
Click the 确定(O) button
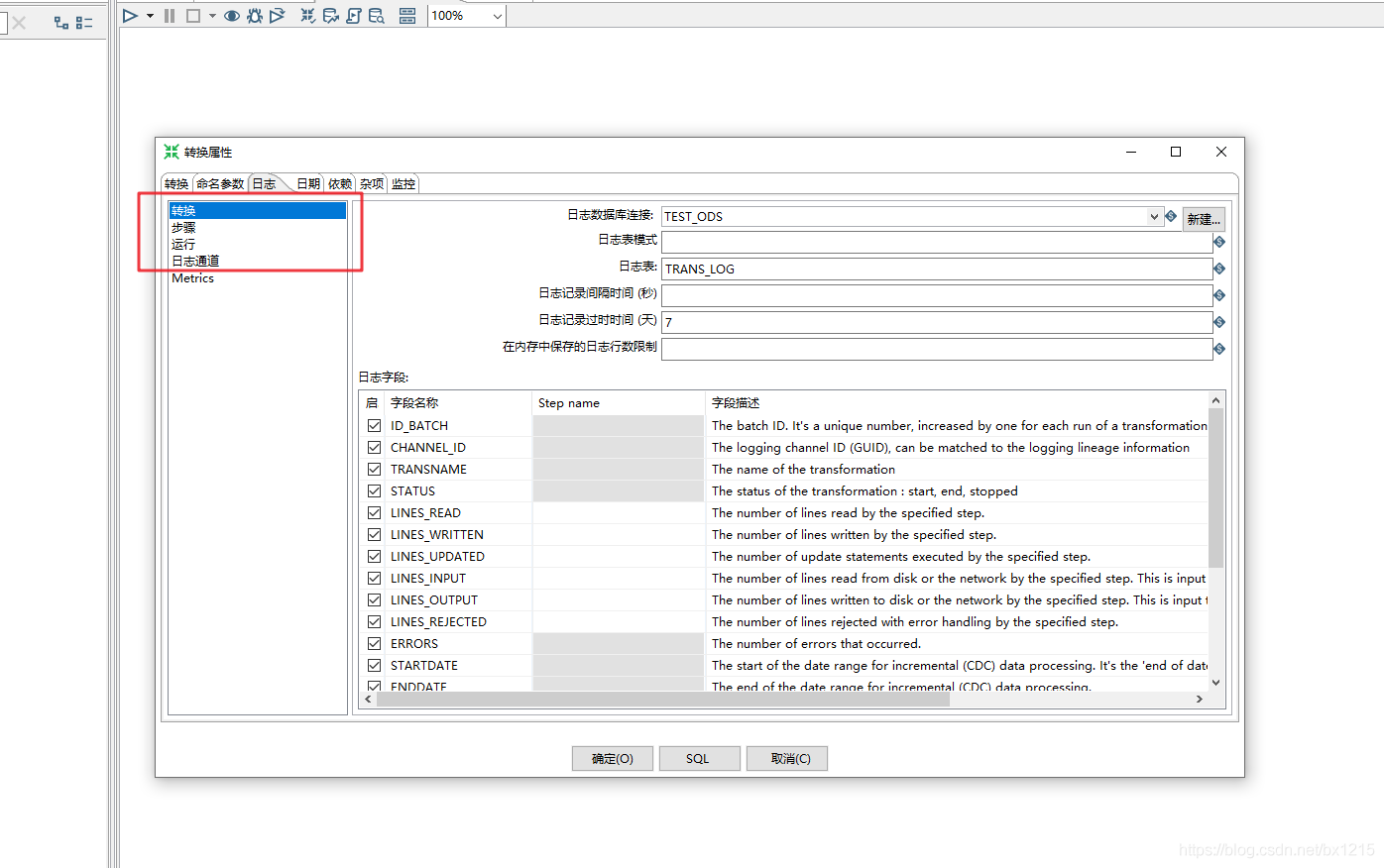point(613,758)
